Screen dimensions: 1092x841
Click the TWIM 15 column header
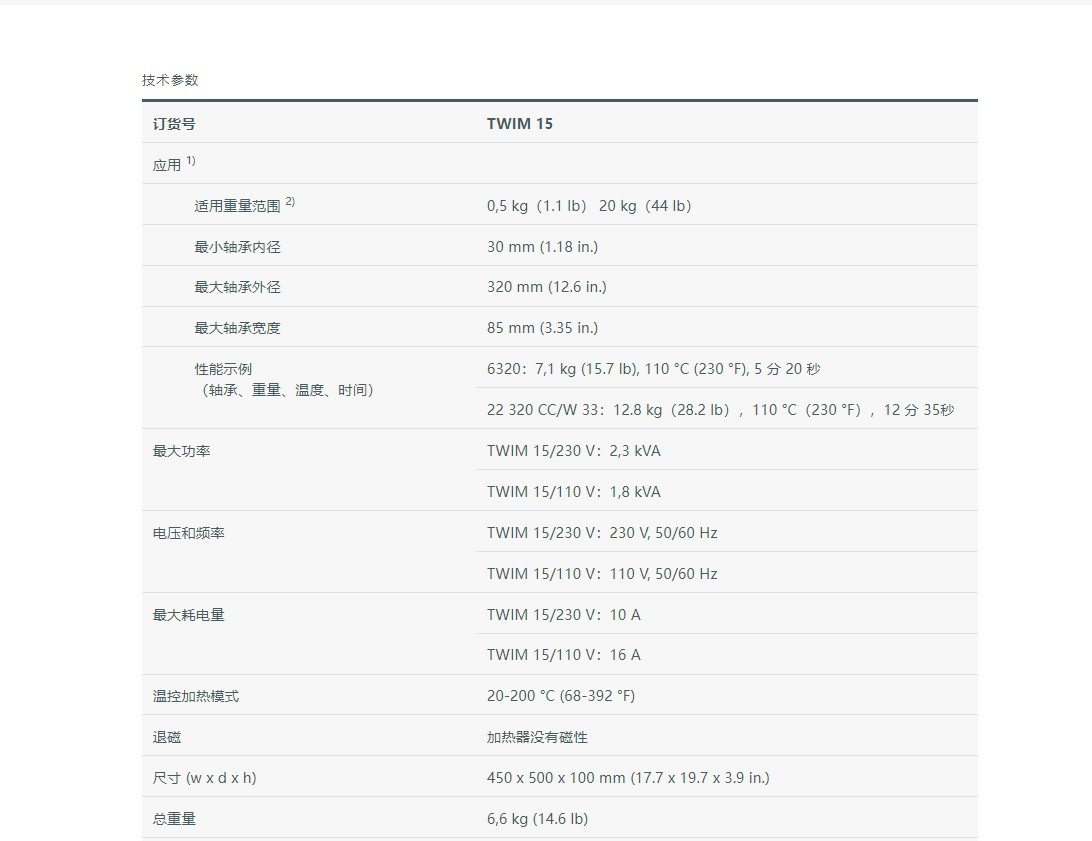[520, 124]
